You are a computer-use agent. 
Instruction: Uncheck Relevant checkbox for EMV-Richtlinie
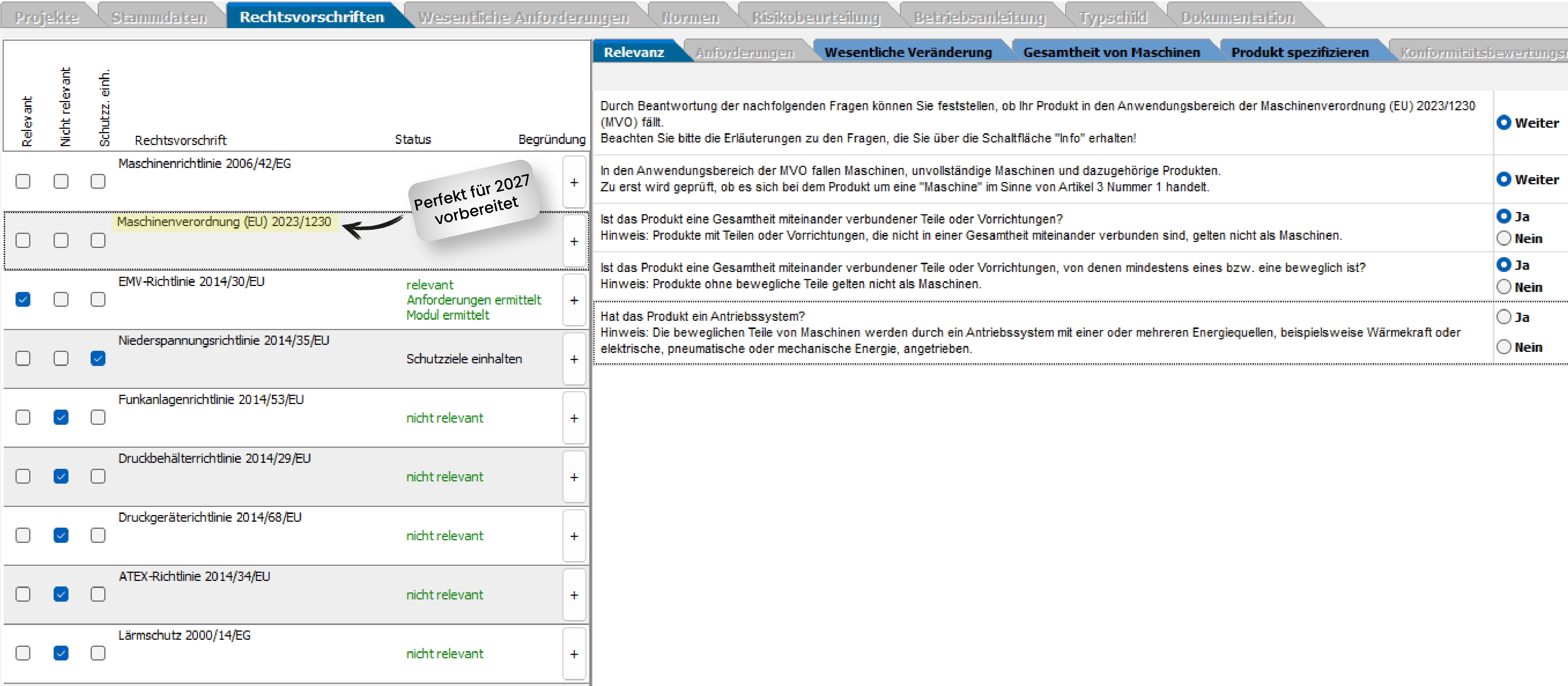point(23,299)
